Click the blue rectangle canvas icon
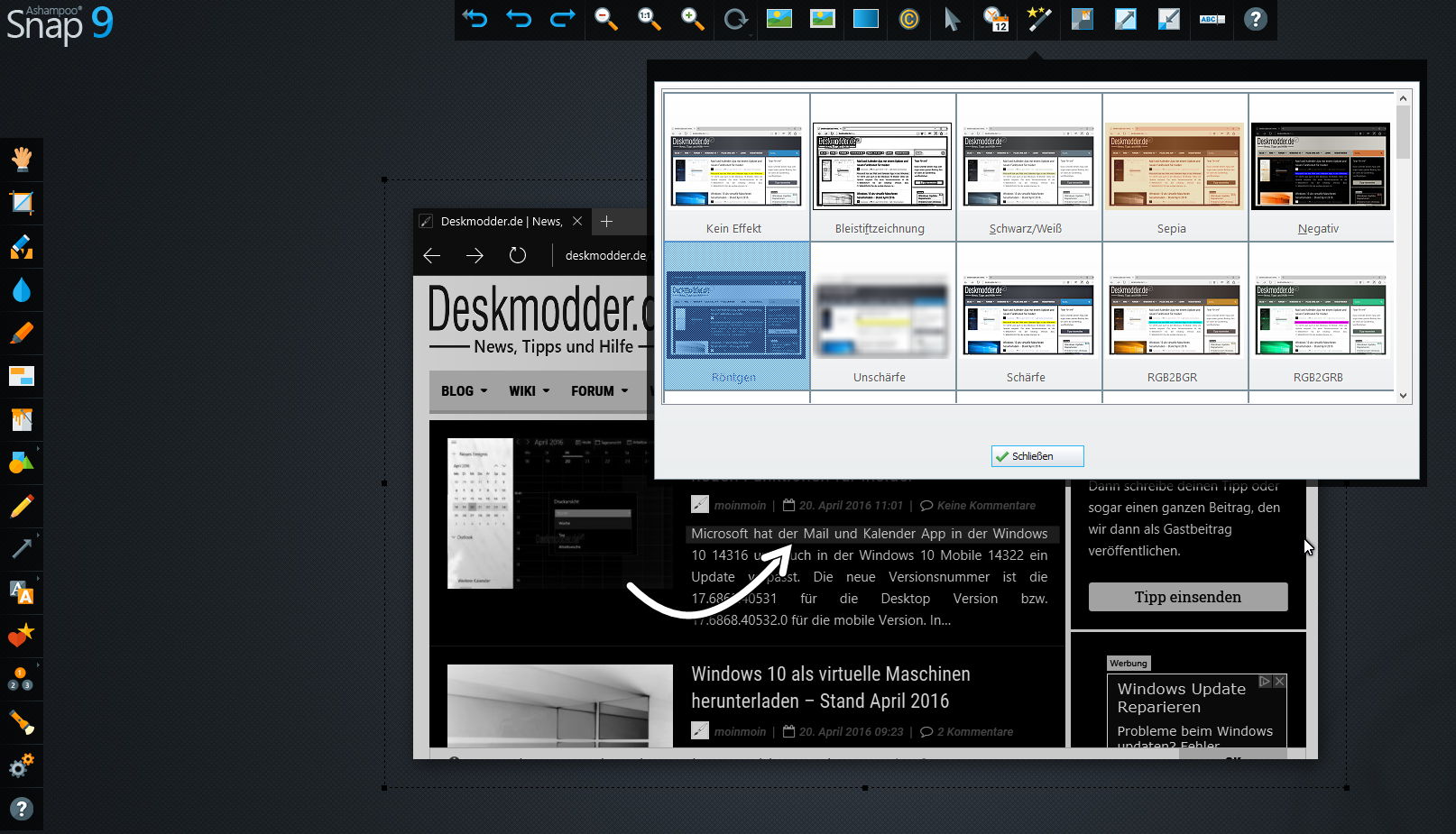1456x834 pixels. [x=865, y=19]
